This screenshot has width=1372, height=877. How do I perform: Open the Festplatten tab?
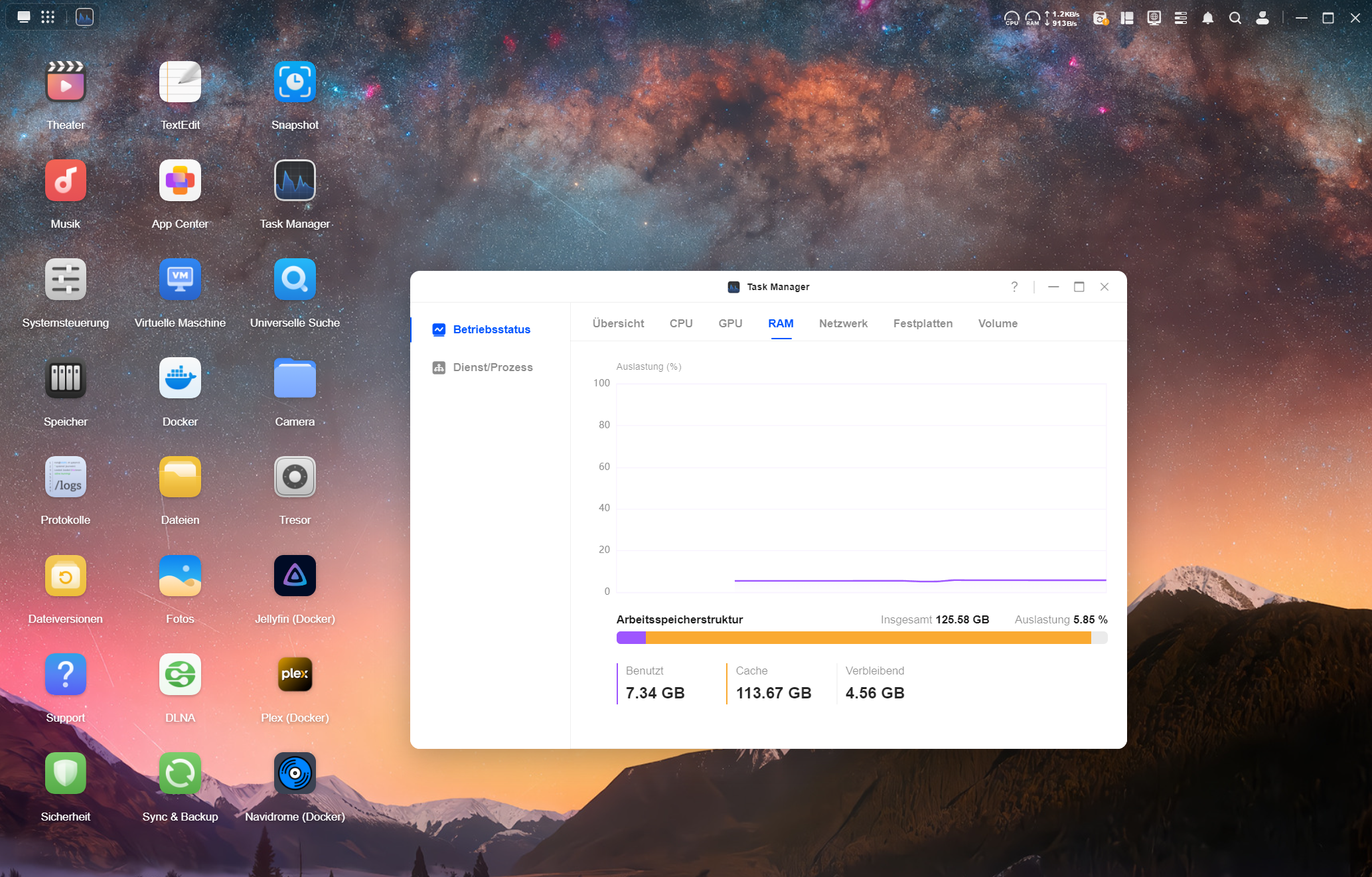[x=922, y=323]
